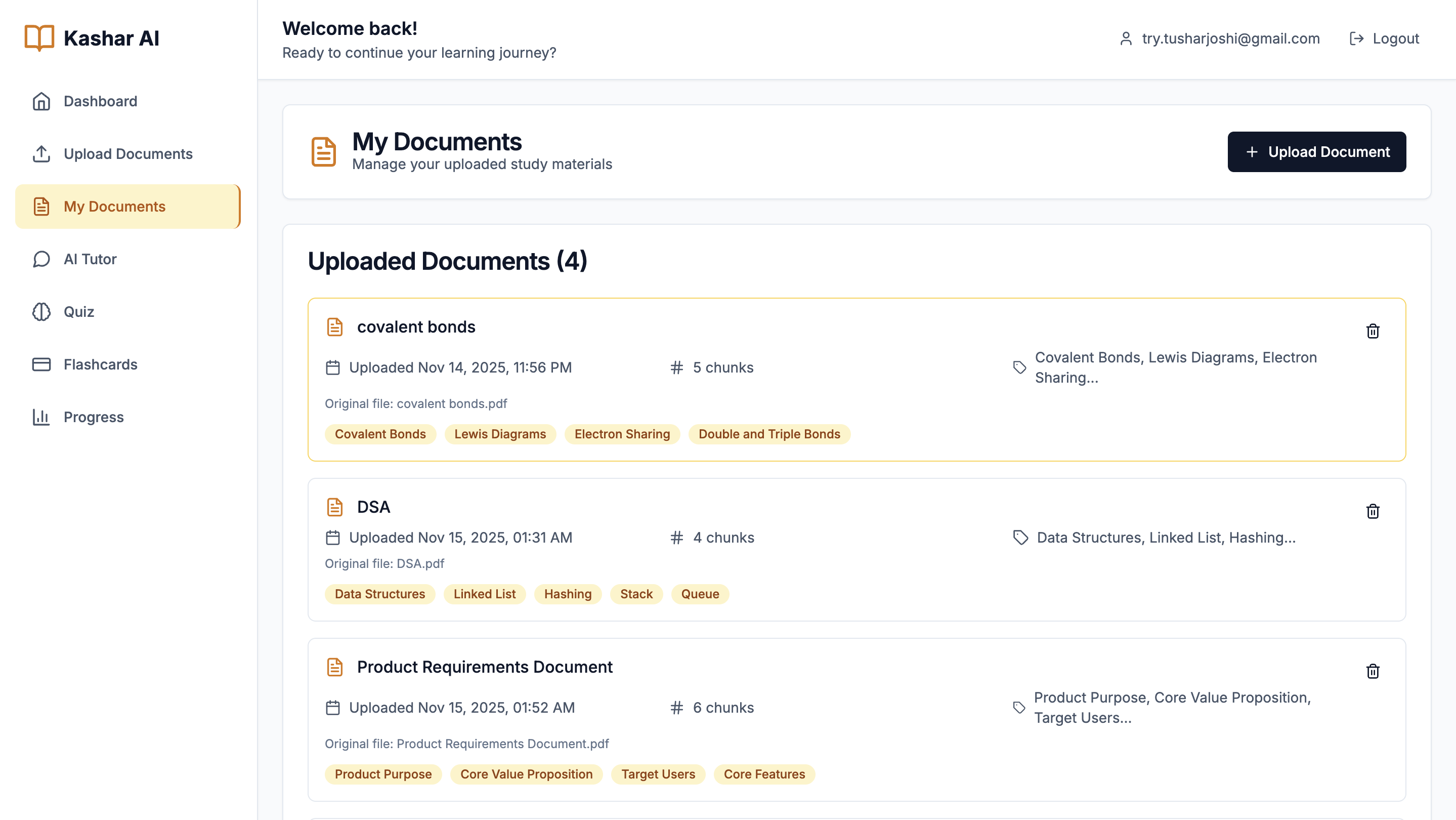Click the text 'Original file: DSA.pdf'
Viewport: 1456px width, 820px height.
click(384, 564)
